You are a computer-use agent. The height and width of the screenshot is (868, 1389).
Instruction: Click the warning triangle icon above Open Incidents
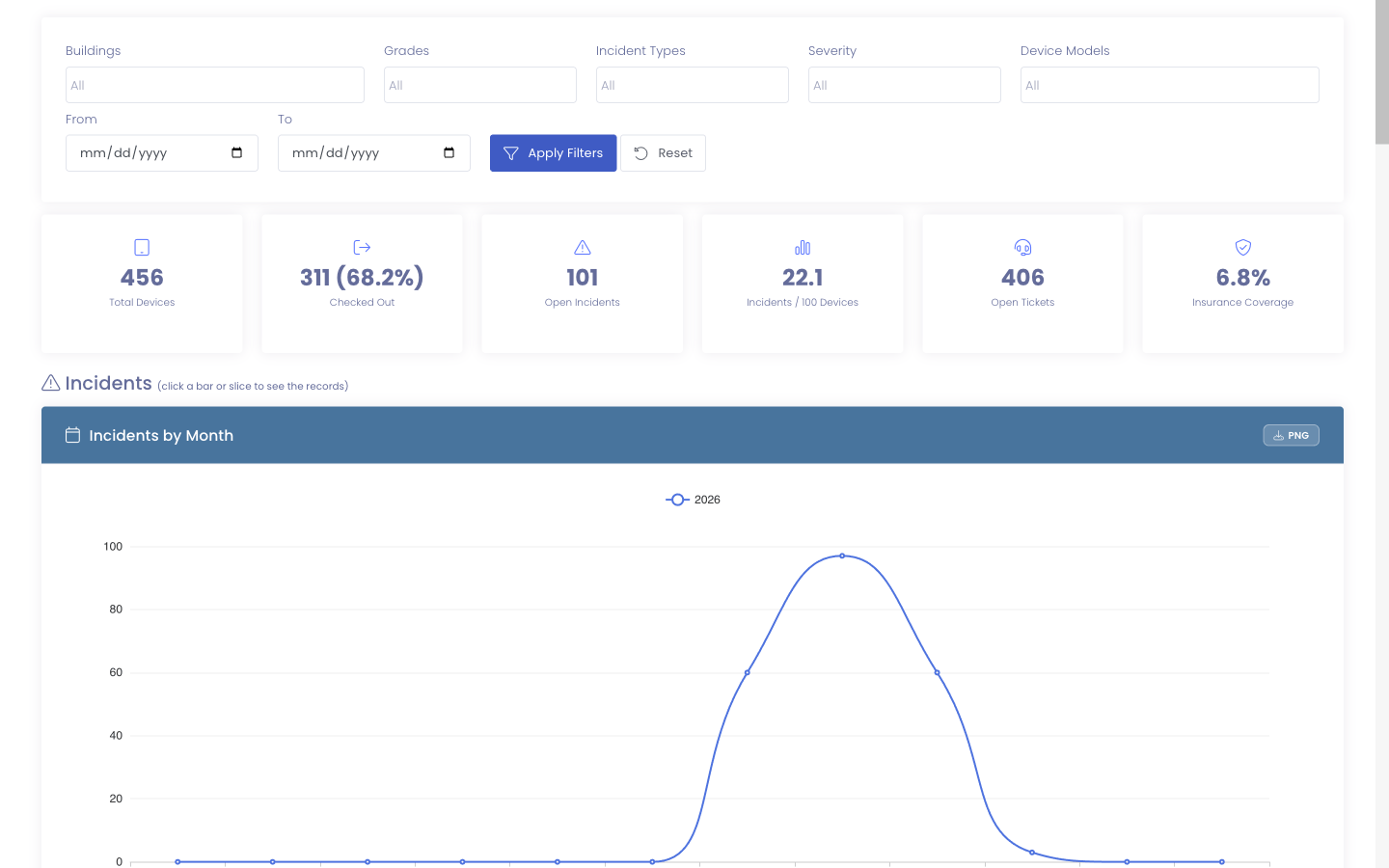tap(583, 248)
